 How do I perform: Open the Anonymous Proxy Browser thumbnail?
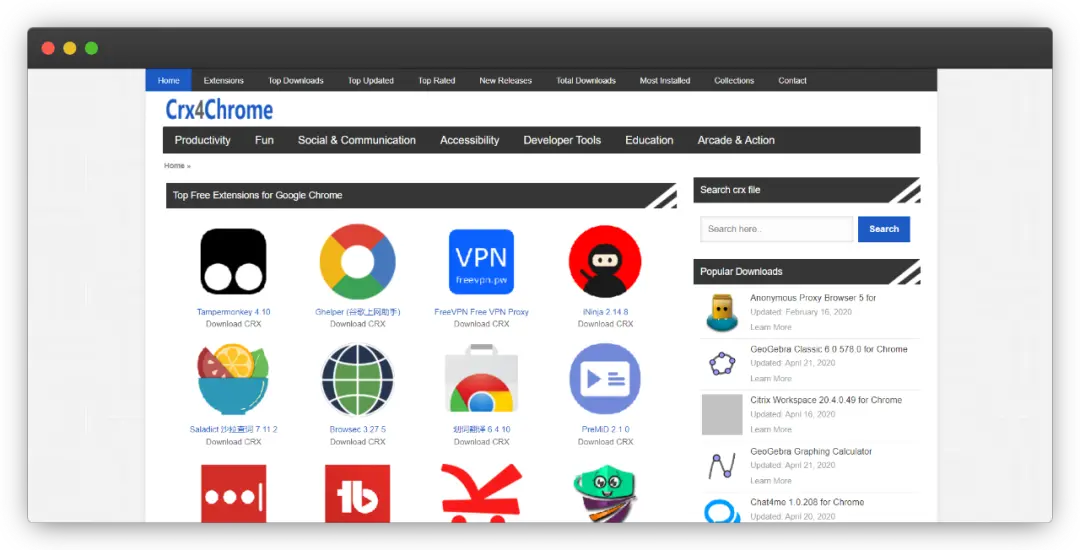722,312
